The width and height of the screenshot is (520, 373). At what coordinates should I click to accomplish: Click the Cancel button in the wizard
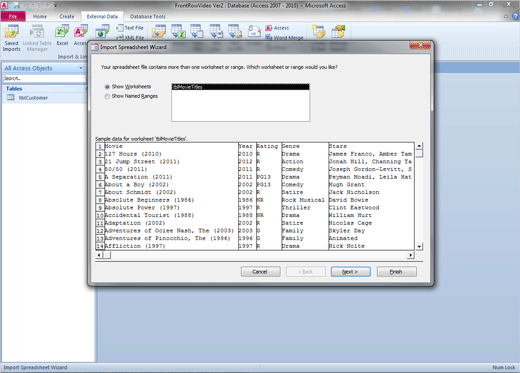[x=260, y=272]
